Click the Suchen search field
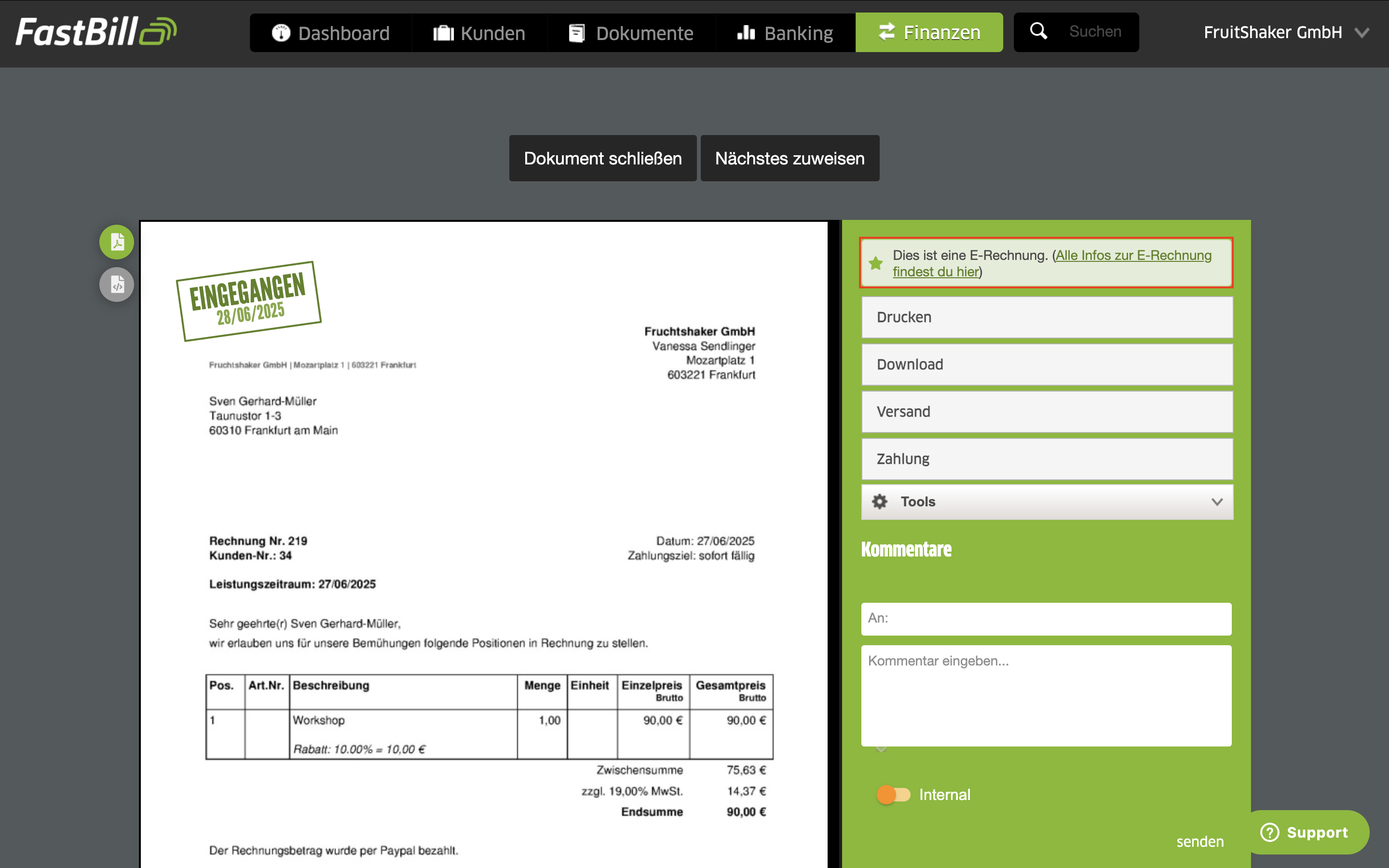The height and width of the screenshot is (868, 1389). point(1095,31)
